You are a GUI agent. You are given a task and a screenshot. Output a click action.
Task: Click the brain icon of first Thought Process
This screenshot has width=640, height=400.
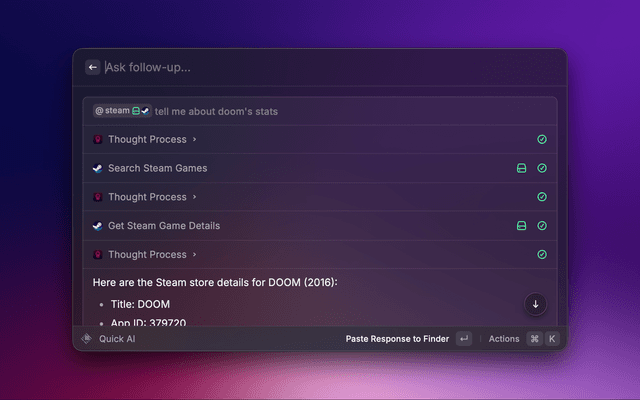pos(98,140)
